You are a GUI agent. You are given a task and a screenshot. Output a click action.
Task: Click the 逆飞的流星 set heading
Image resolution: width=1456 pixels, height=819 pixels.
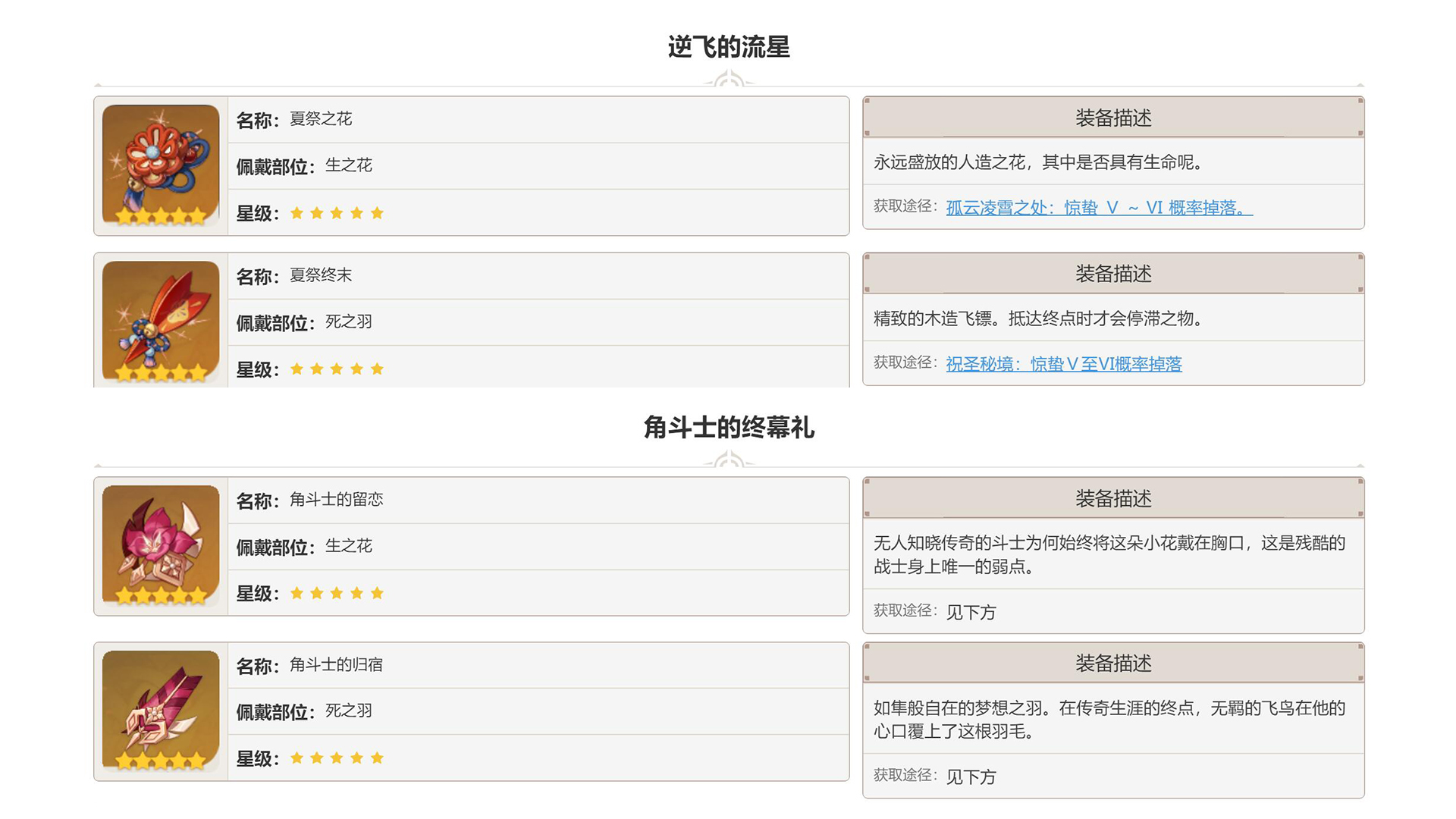click(x=729, y=47)
